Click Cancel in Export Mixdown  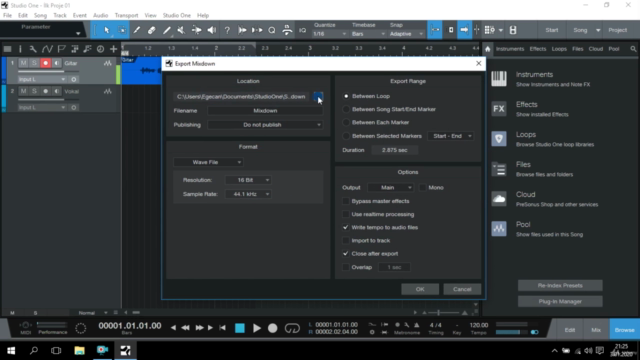click(x=462, y=289)
